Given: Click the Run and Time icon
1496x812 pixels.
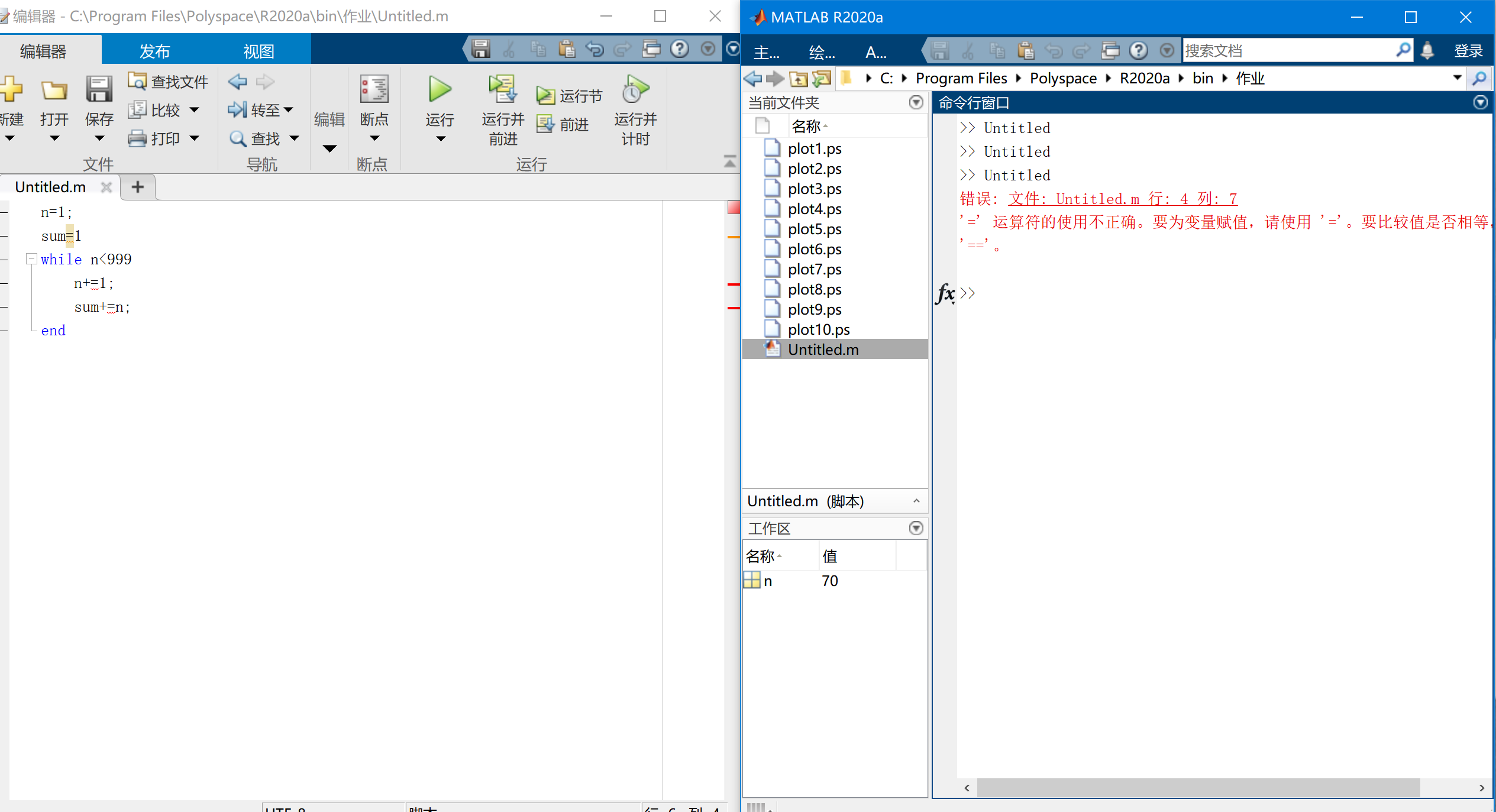Looking at the screenshot, I should 635,90.
